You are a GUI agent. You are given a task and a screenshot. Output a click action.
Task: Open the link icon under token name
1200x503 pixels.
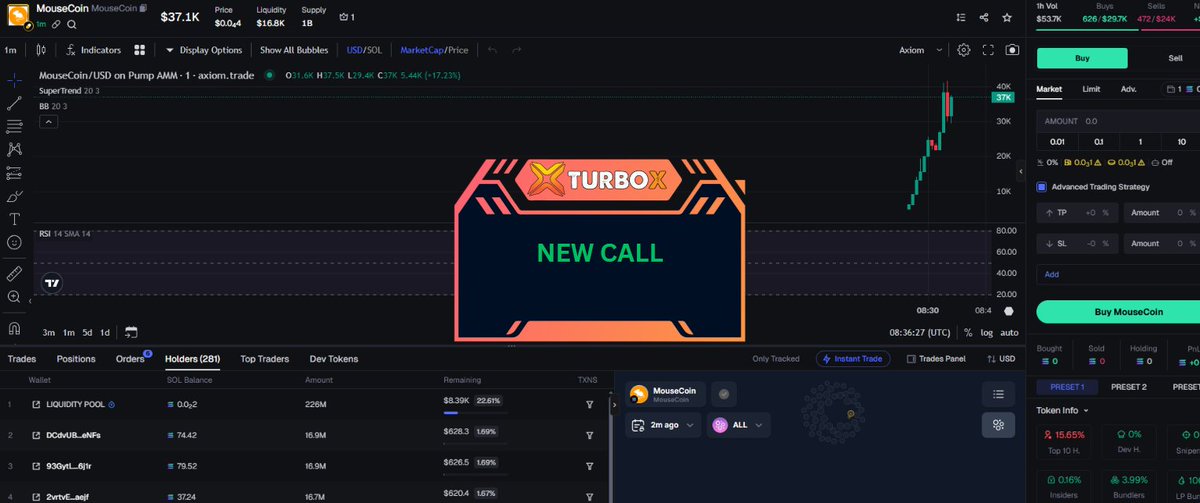click(57, 24)
